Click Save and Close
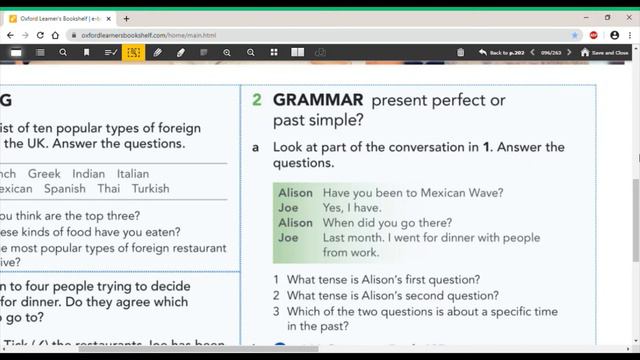 click(604, 53)
